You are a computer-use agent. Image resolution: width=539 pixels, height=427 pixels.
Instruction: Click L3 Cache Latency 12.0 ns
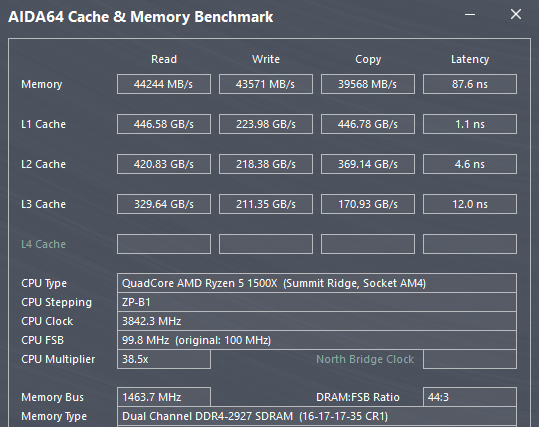click(470, 204)
